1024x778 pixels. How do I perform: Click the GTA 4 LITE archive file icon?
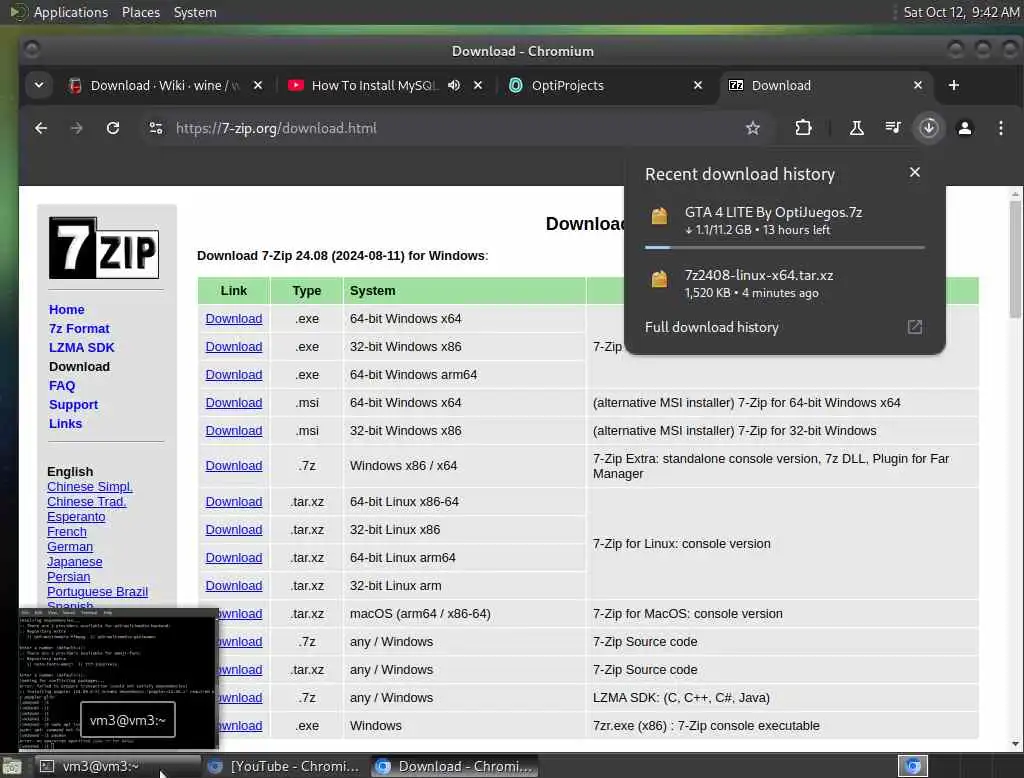tap(659, 216)
